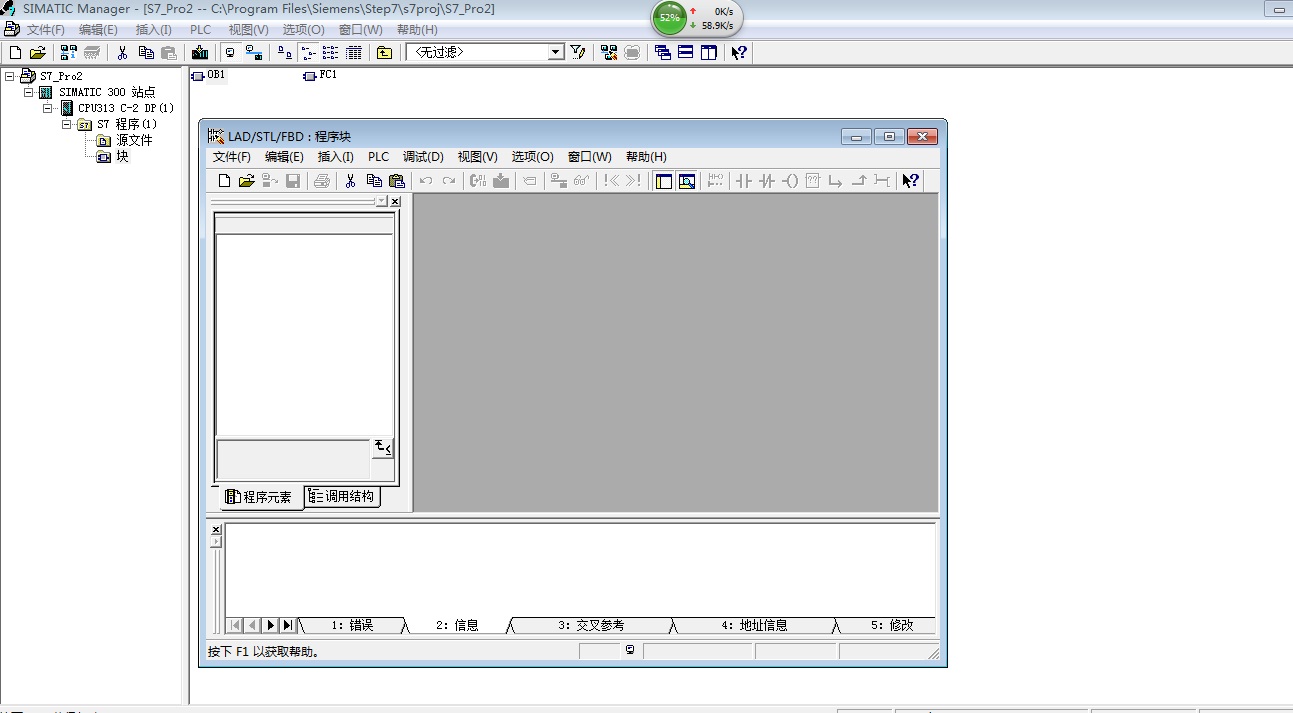Open the OB1 block
Image resolution: width=1293 pixels, height=713 pixels.
(x=208, y=75)
